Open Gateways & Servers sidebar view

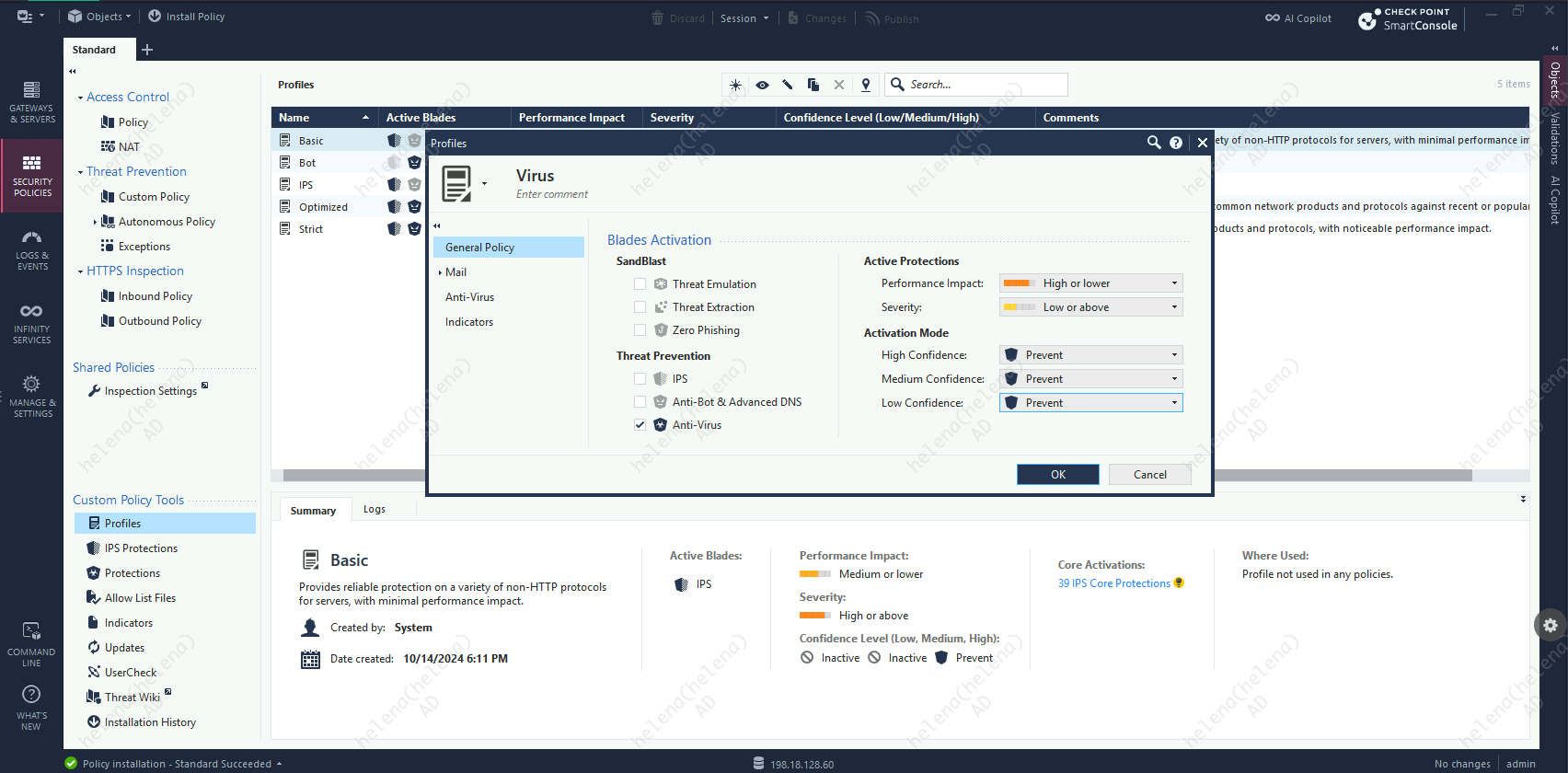tap(31, 100)
